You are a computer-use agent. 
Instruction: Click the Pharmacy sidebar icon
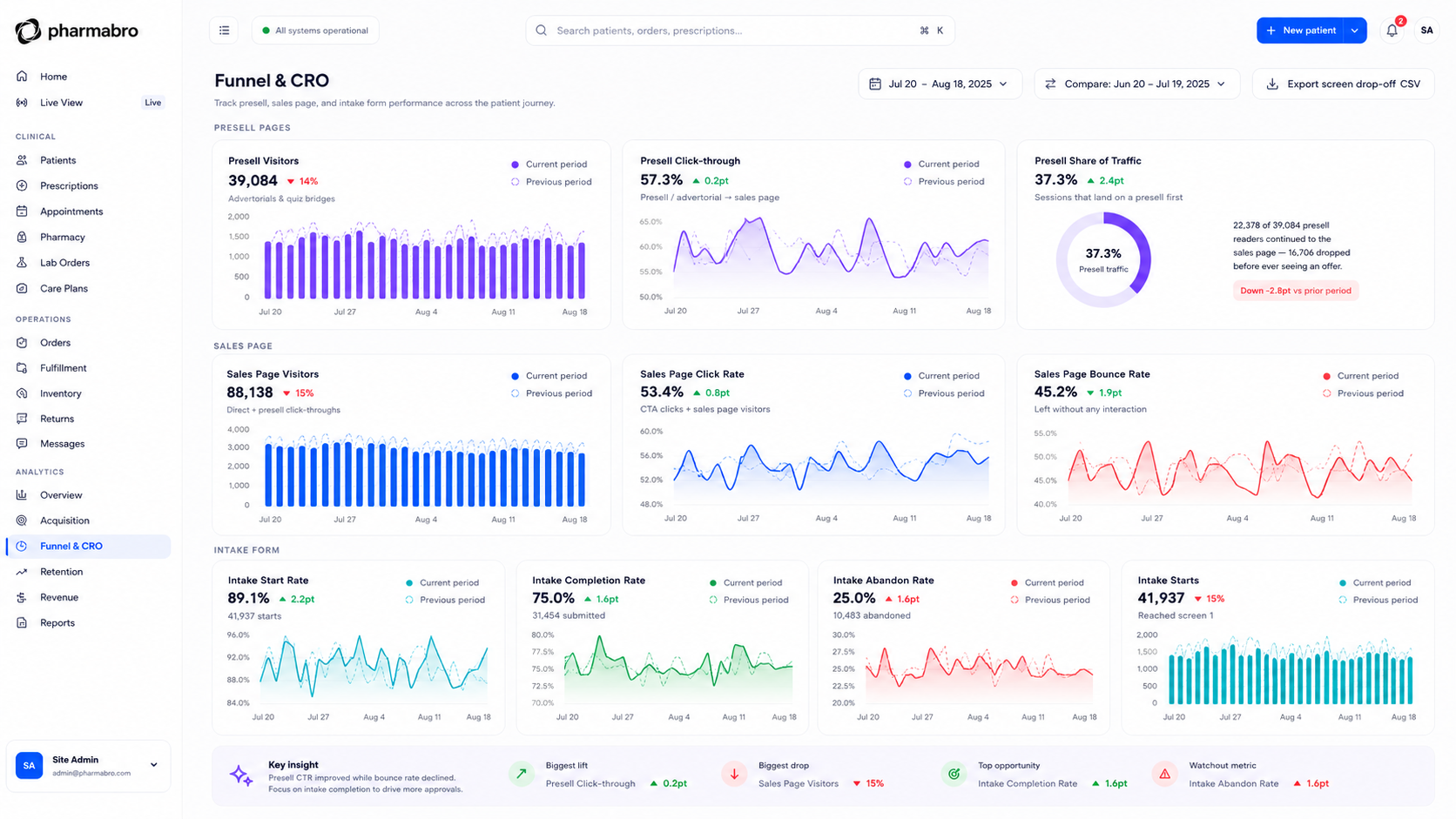(22, 237)
